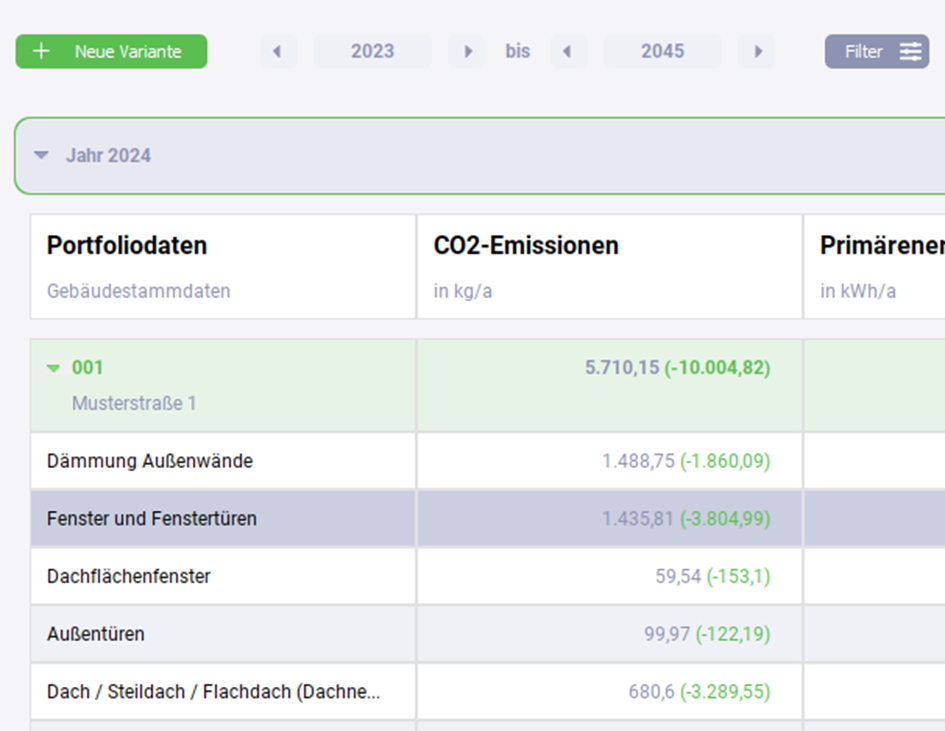Viewport: 945px width, 731px height.
Task: Select the Dach / Steildach / Flachdach row
Action: (213, 692)
